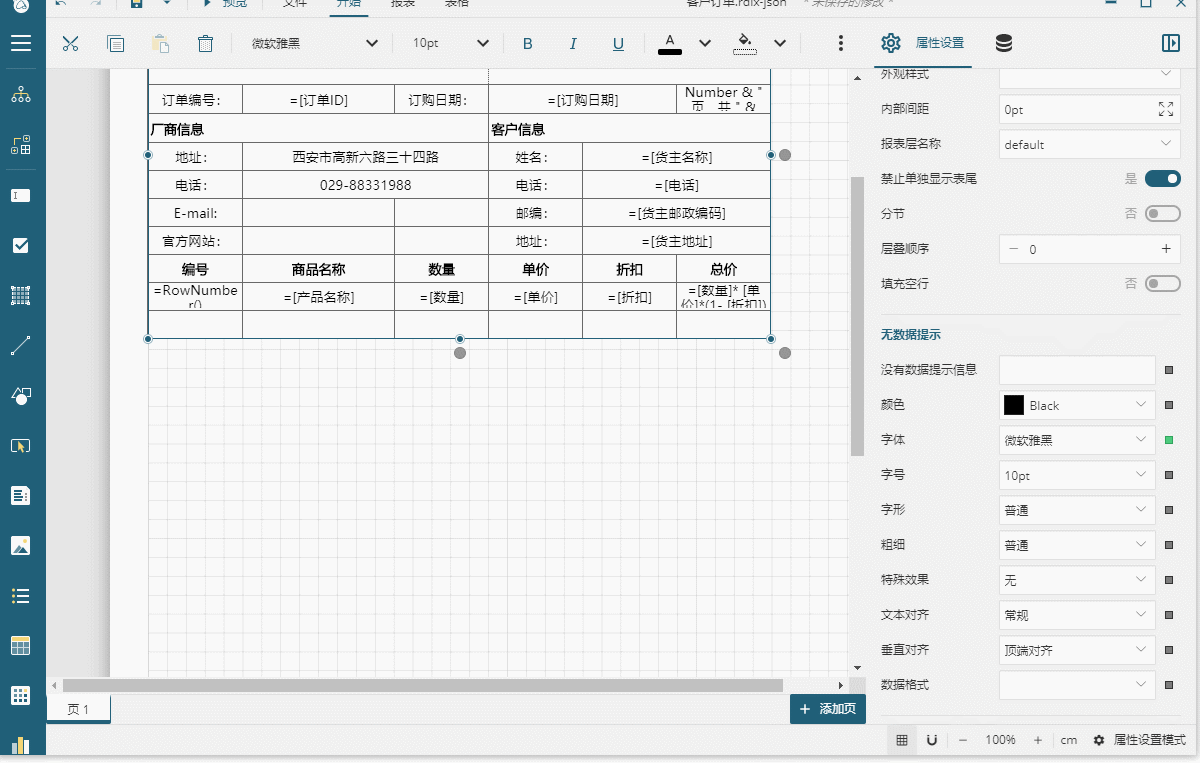Collapse the right properties sidebar

(1171, 43)
